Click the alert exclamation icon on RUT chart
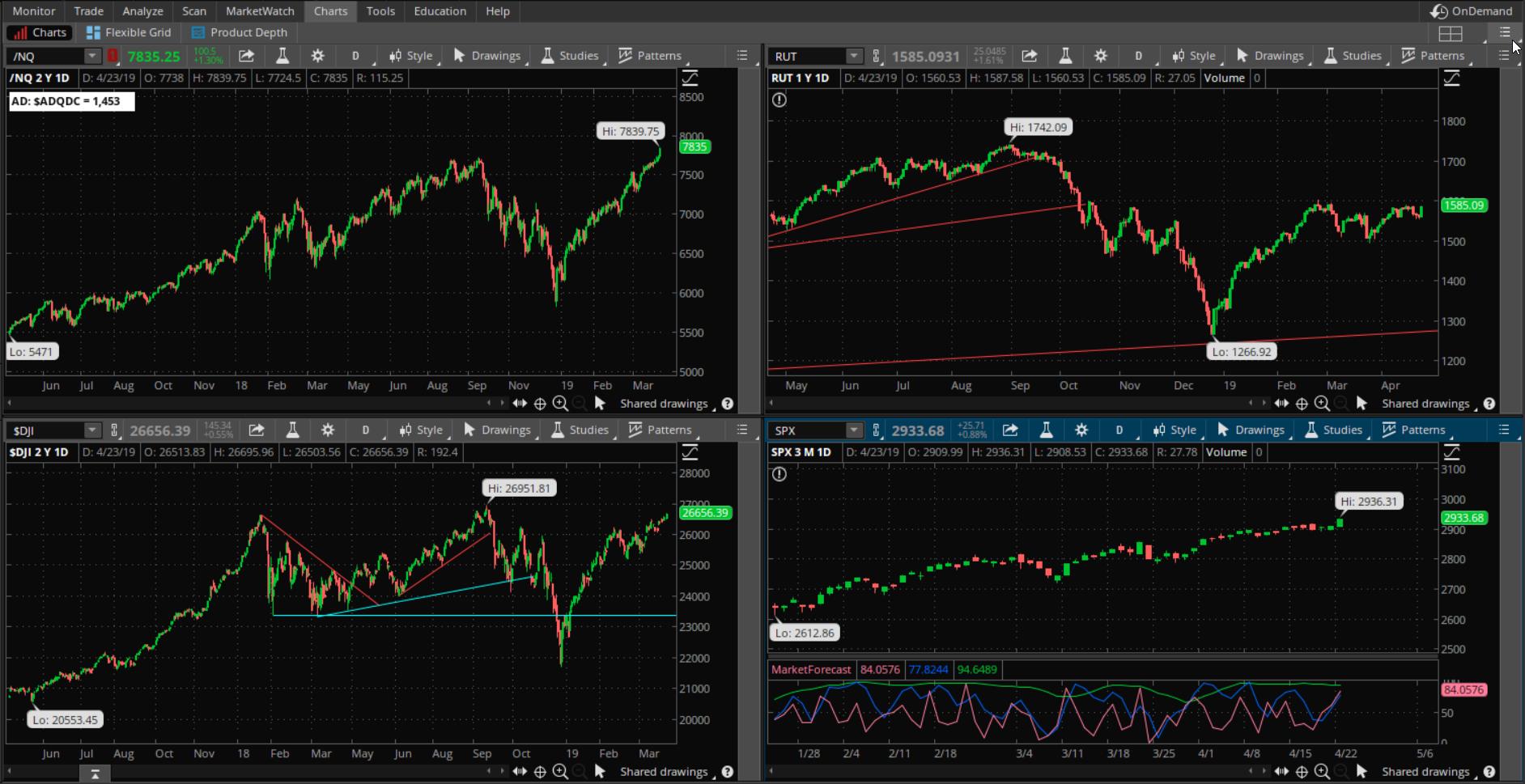The image size is (1525, 784). 779,100
